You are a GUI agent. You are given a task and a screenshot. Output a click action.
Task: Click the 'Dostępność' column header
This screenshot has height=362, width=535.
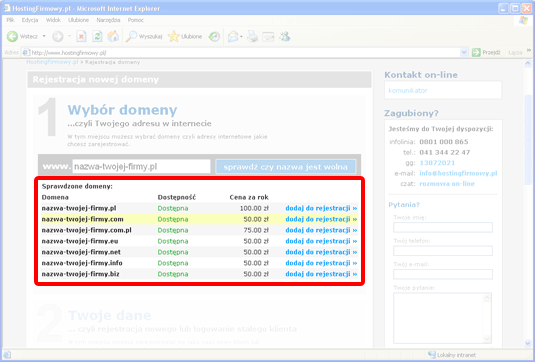click(x=177, y=197)
